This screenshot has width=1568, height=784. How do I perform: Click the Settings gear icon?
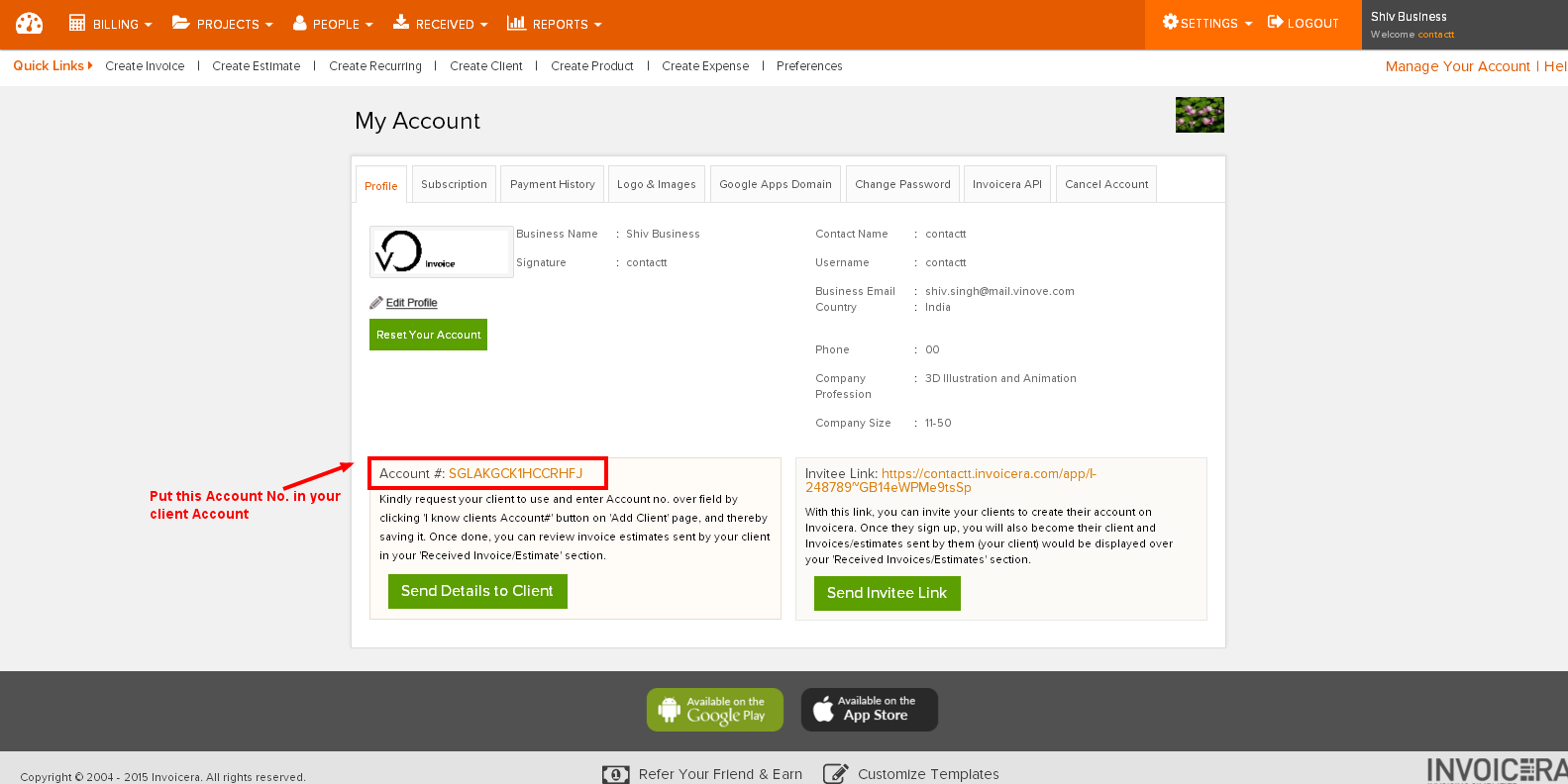(1170, 22)
